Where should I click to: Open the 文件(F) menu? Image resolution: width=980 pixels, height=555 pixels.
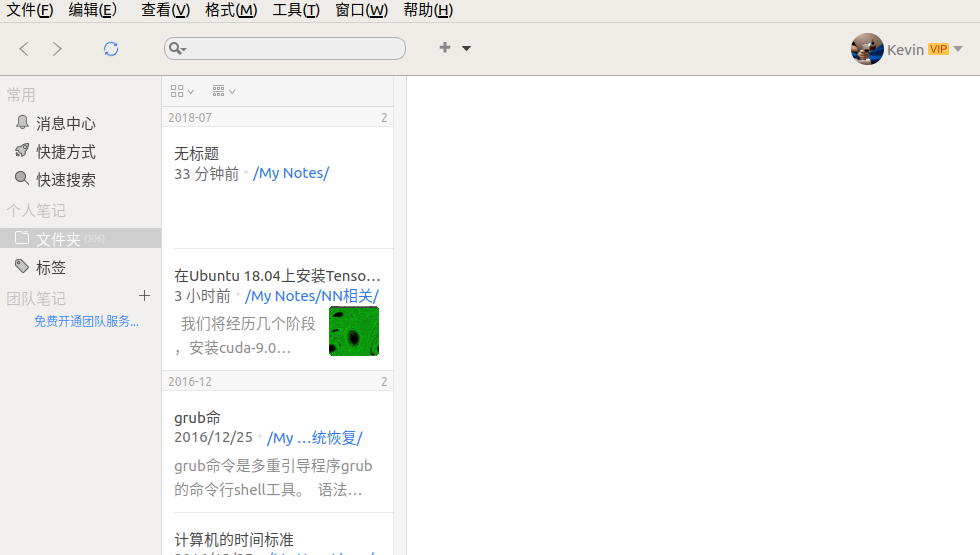(29, 10)
